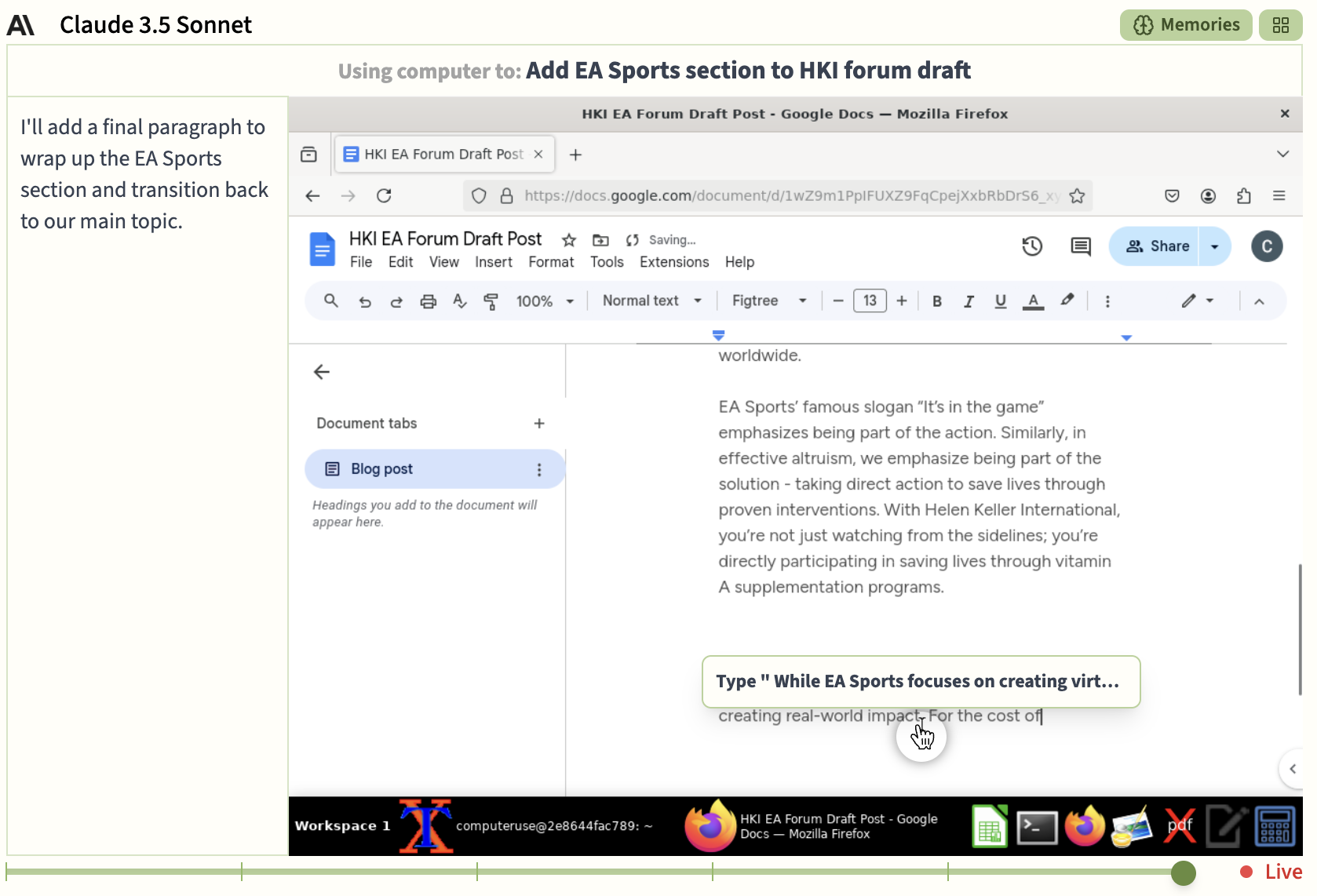Click the move to folder icon
Viewport: 1317px width, 896px height.
600,240
